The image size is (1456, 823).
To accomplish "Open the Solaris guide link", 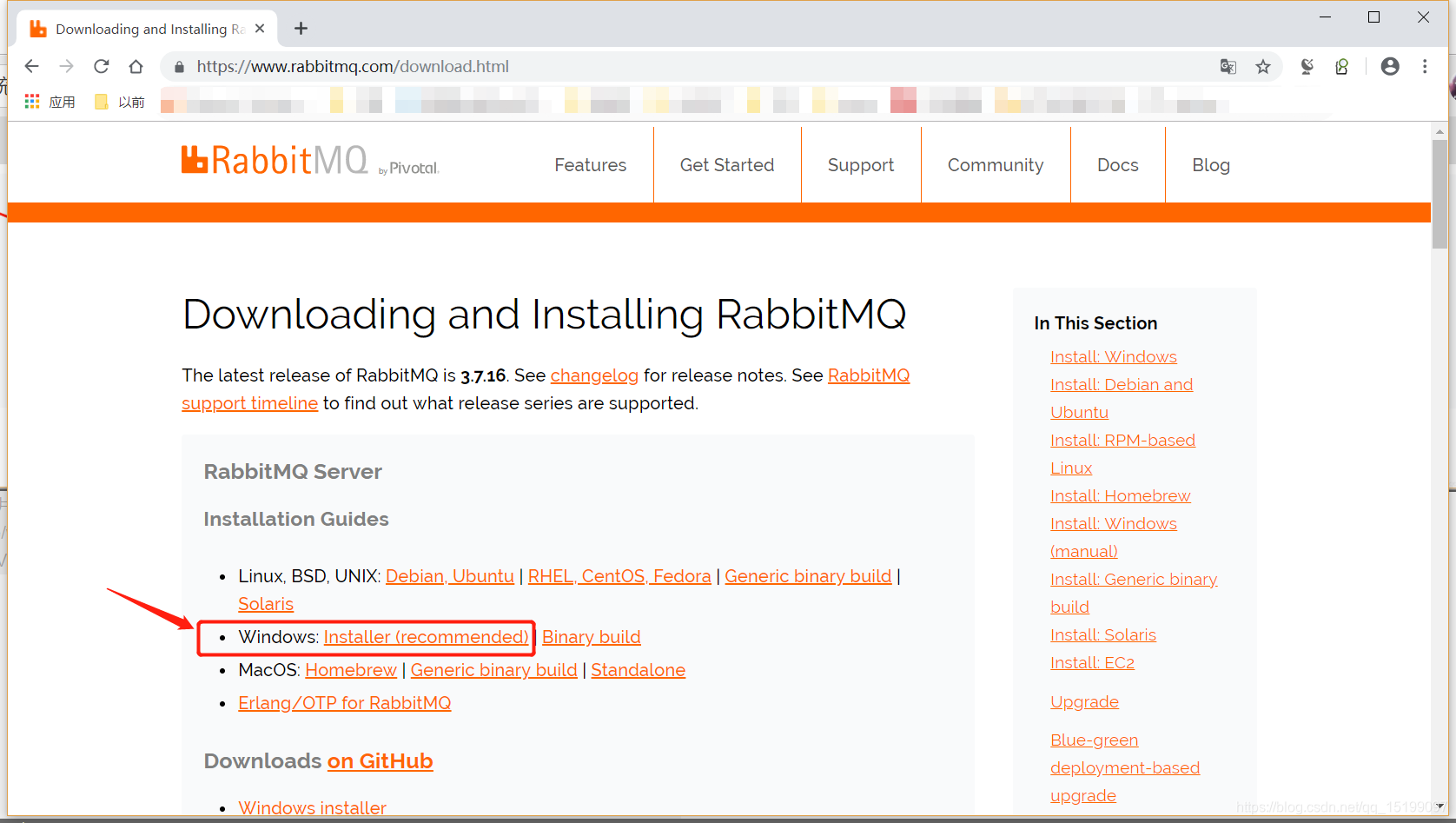I will (266, 604).
